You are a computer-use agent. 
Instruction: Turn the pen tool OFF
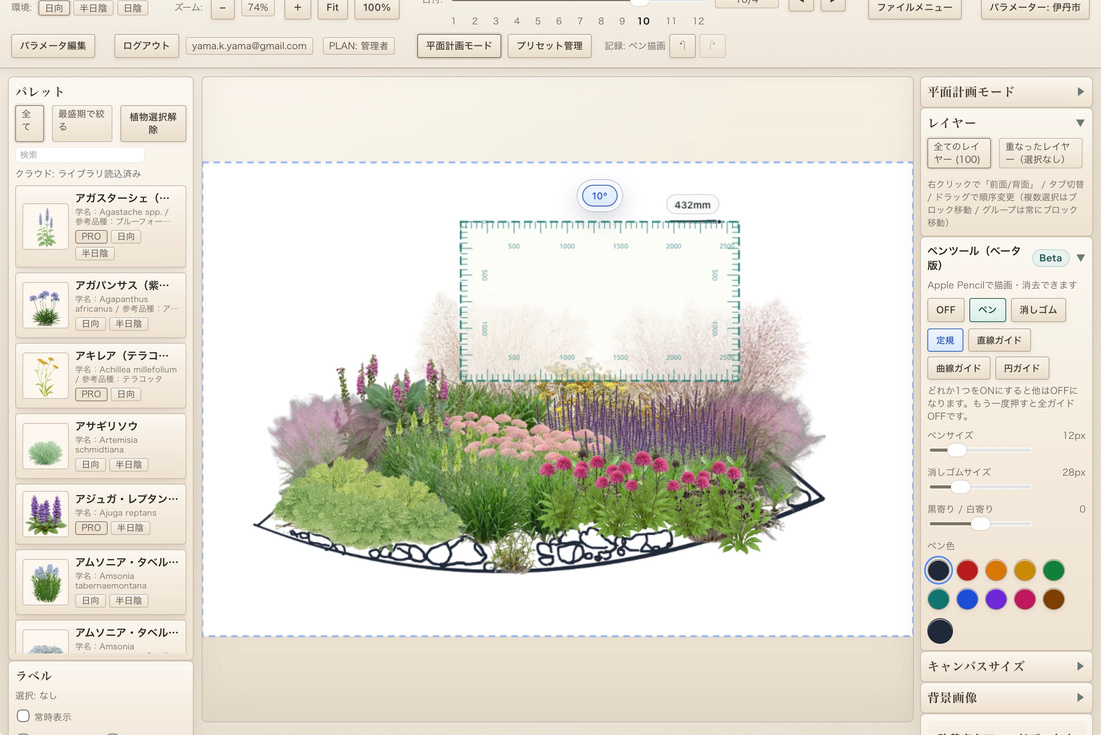pyautogui.click(x=945, y=310)
